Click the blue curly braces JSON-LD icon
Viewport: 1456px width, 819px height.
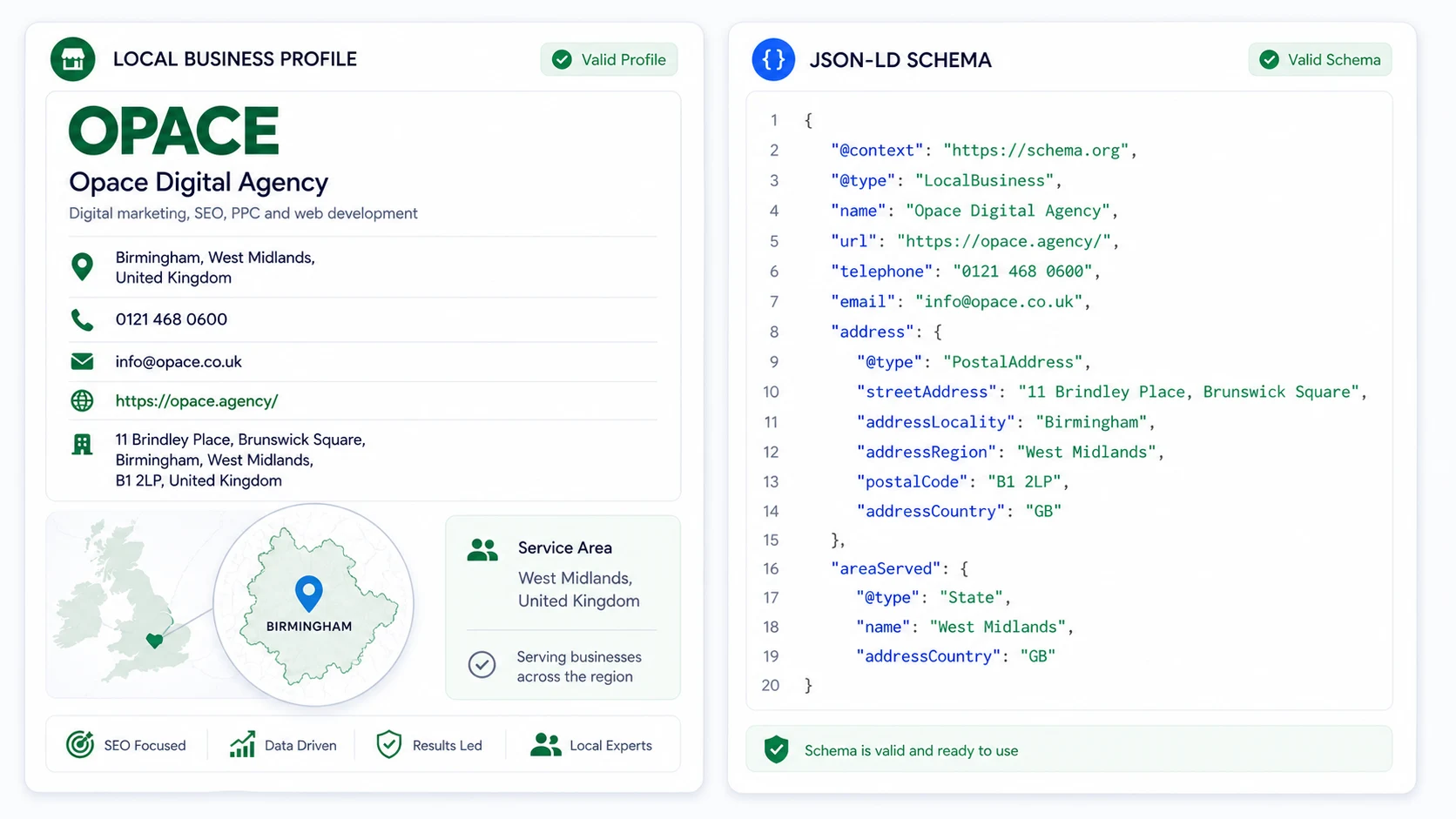(x=773, y=60)
